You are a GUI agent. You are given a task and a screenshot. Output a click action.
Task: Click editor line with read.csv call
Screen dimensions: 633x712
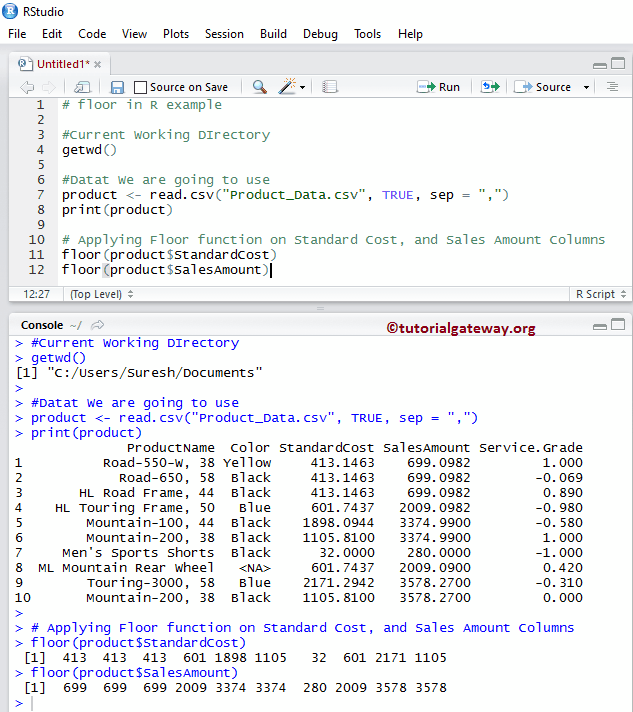(285, 195)
